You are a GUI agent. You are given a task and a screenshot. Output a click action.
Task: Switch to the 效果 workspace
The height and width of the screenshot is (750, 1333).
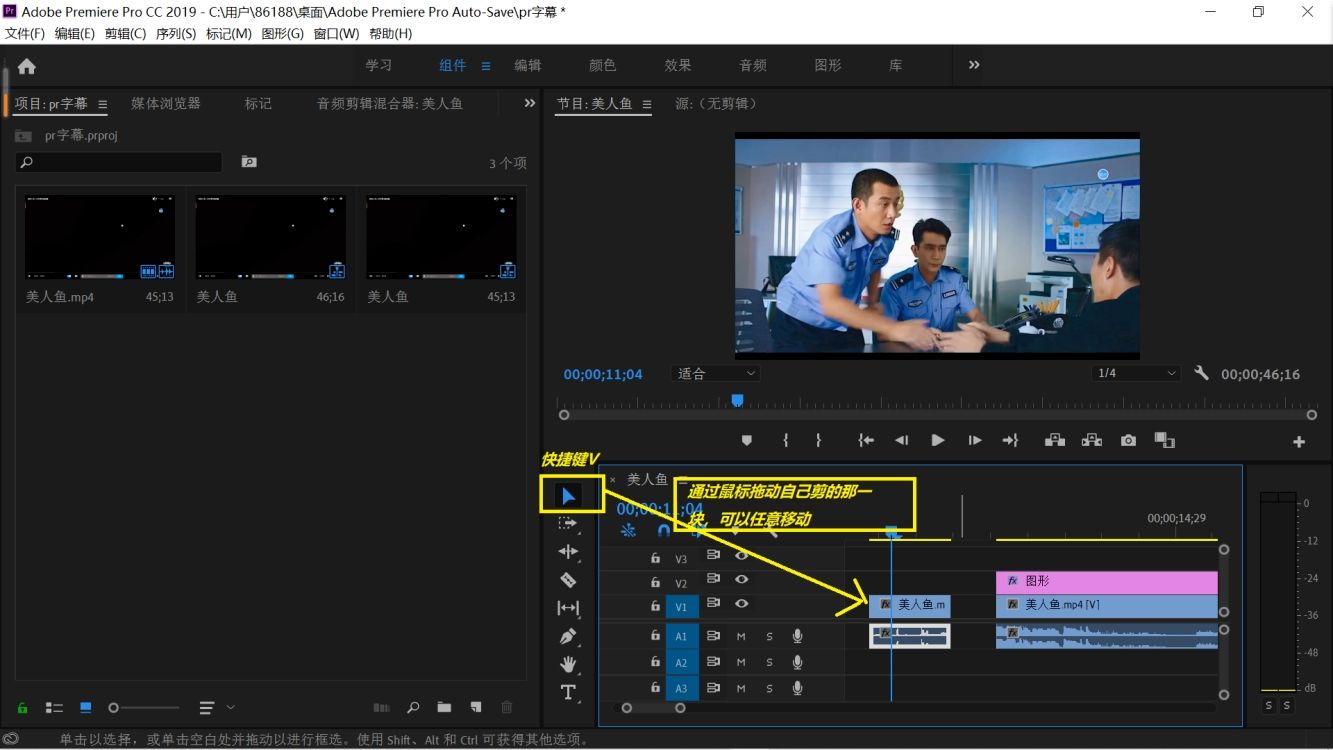click(678, 65)
